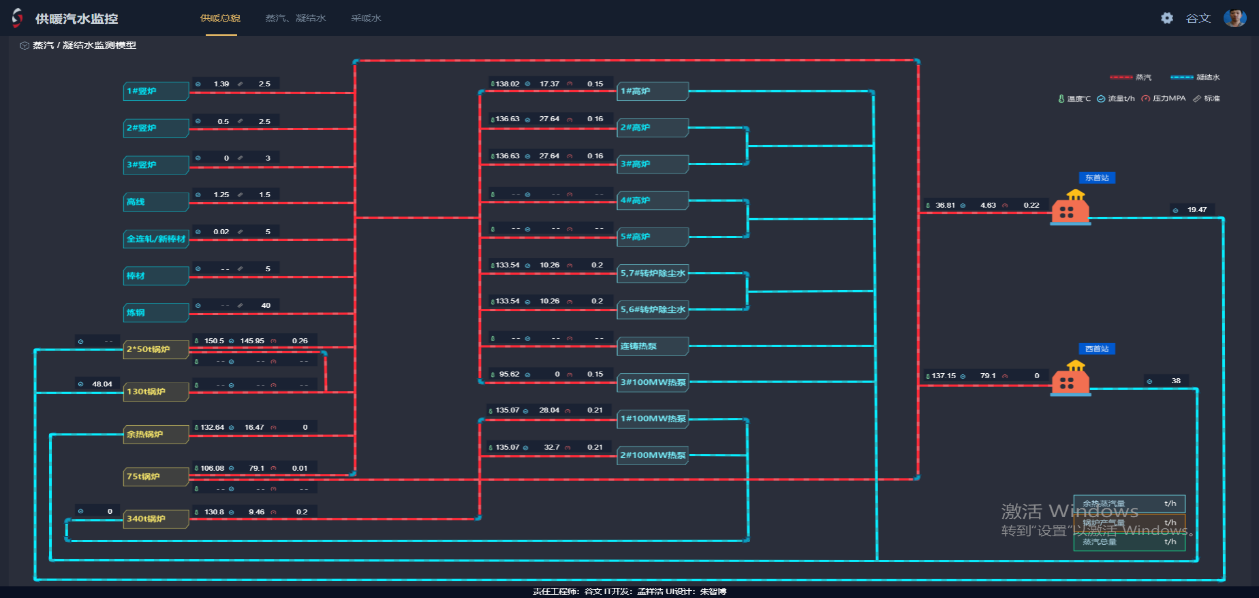Click the thermometer 温度℃ legend icon
1259x598 pixels.
pyautogui.click(x=1062, y=99)
